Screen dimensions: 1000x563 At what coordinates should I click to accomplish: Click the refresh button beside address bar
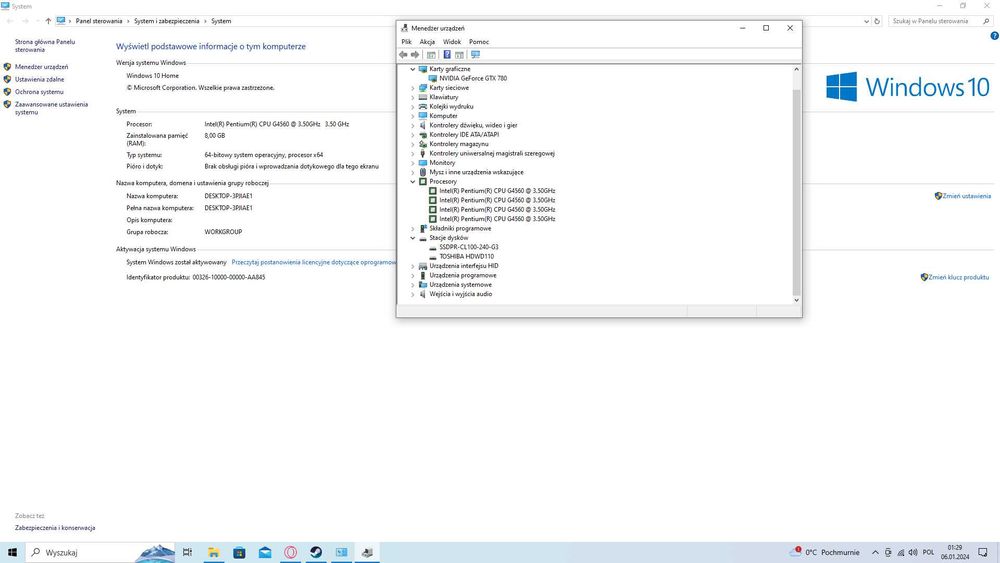[877, 21]
